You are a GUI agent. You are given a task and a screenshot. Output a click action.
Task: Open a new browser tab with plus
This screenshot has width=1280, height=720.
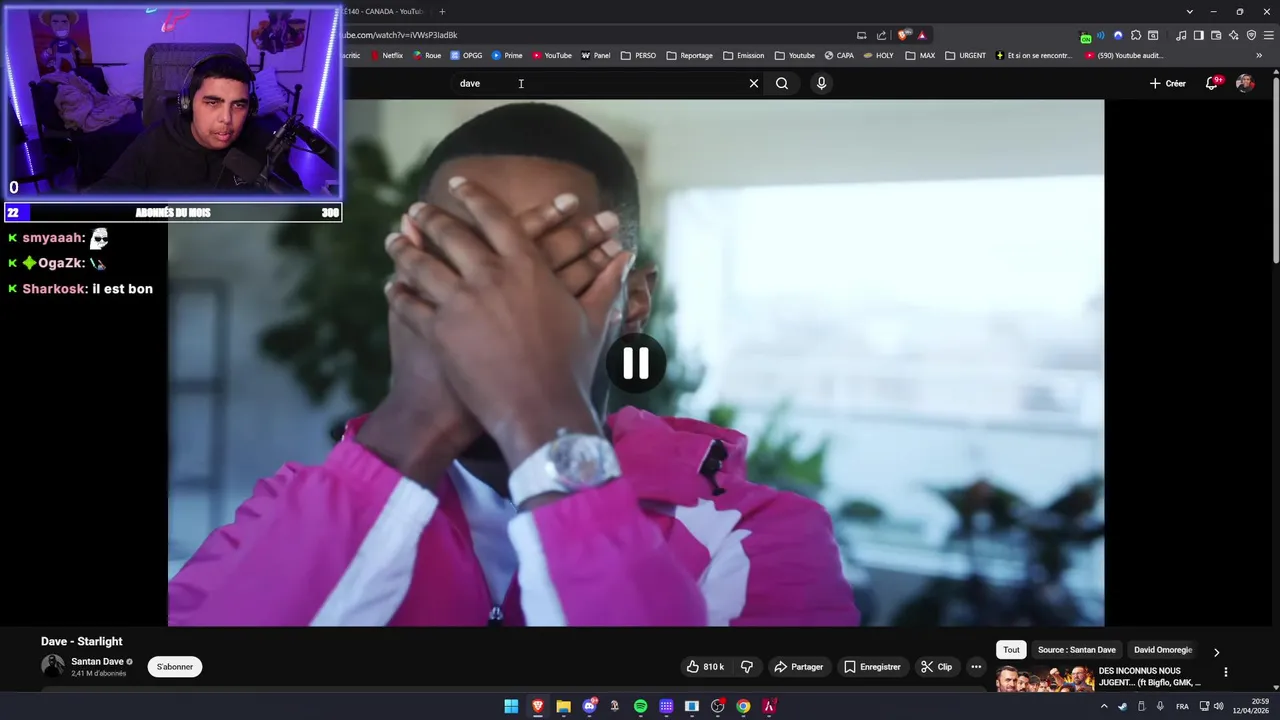click(442, 11)
